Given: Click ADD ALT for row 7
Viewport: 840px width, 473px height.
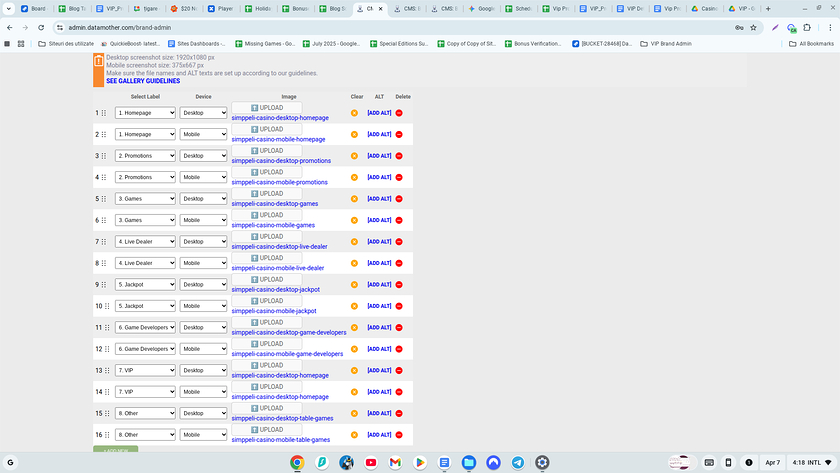Looking at the screenshot, I should pyautogui.click(x=379, y=242).
